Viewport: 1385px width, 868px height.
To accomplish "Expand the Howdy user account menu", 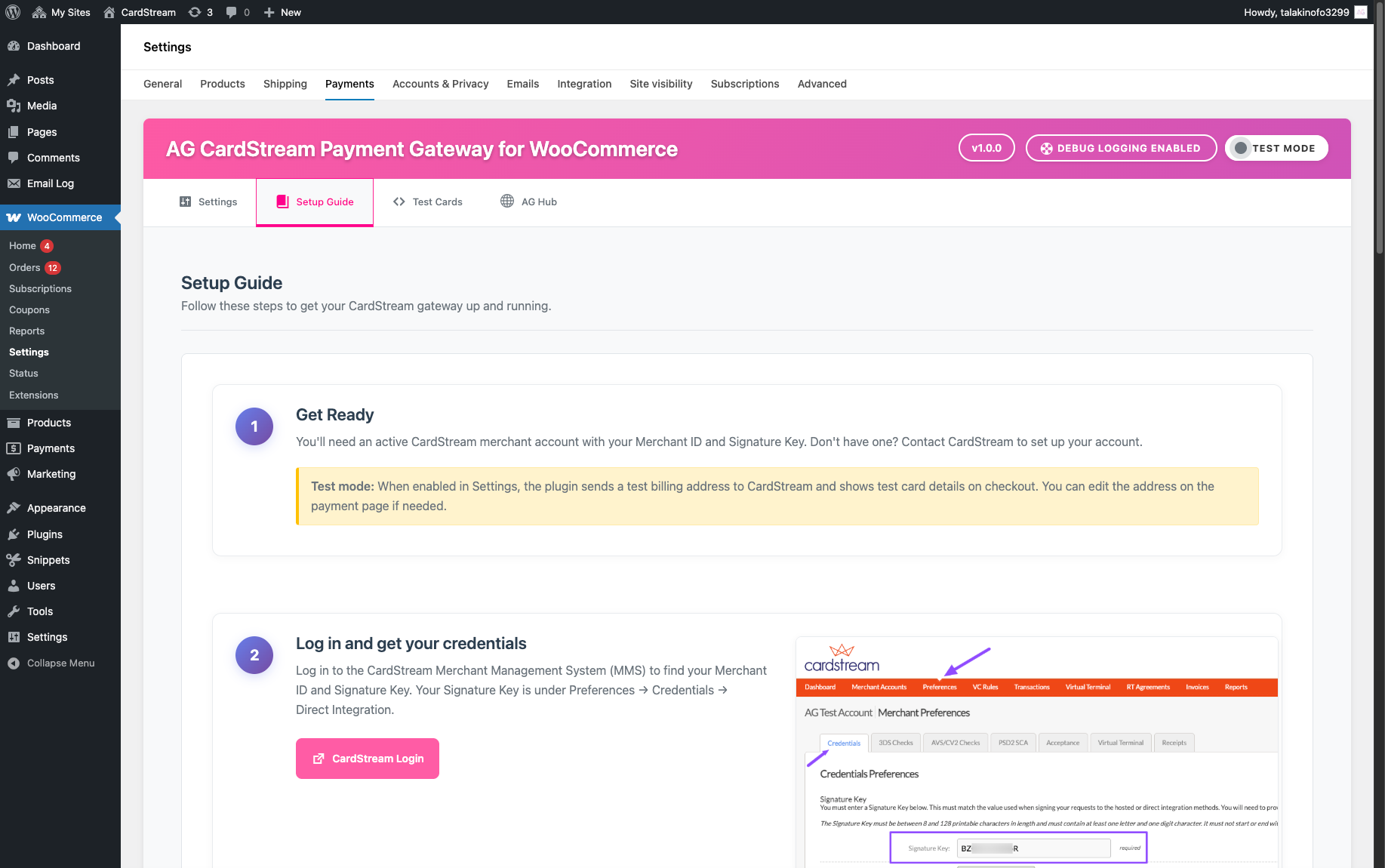I will coord(1295,12).
